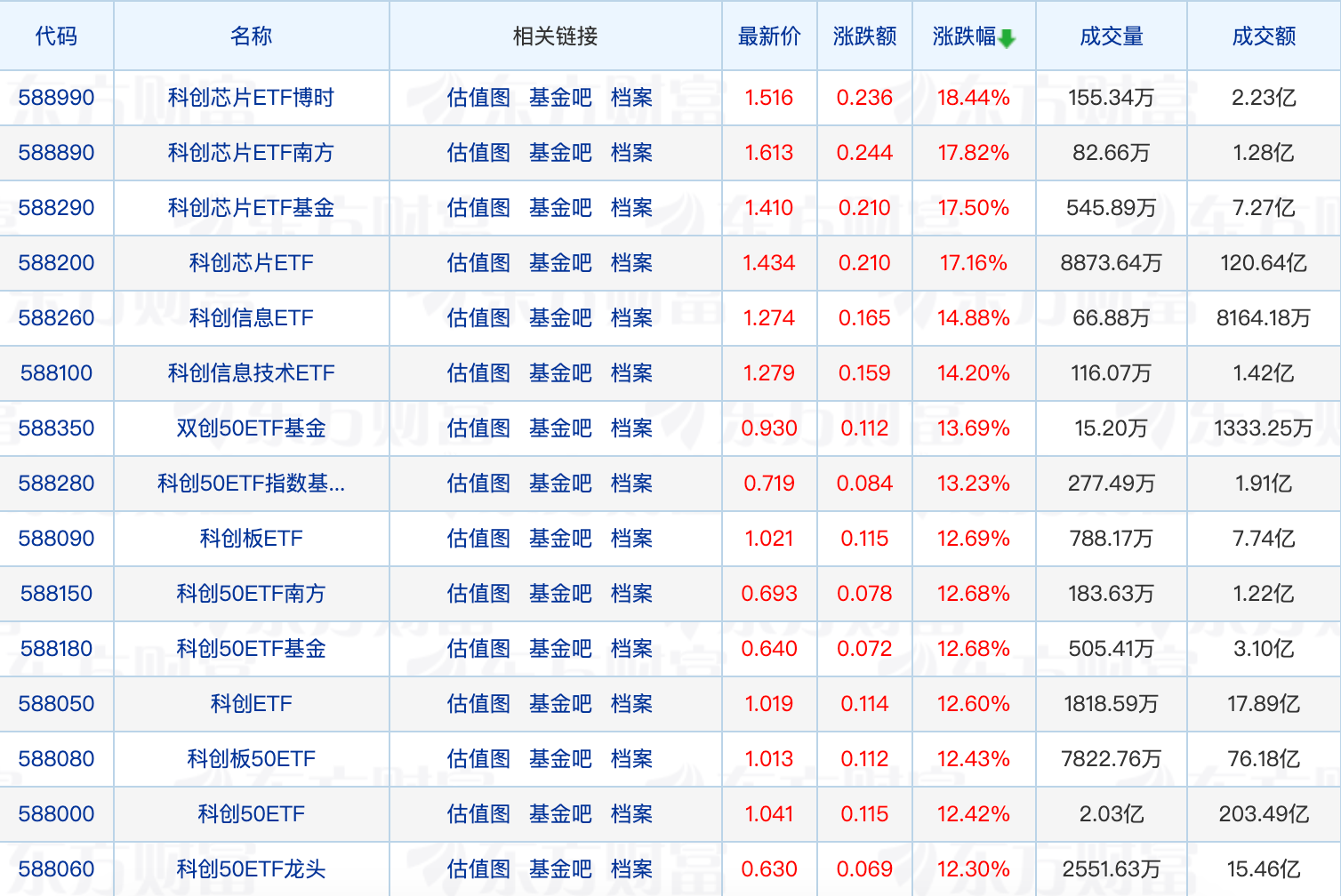This screenshot has width=1341, height=896.
Task: Select the 8873.64万 volume value
Action: [x=1112, y=263]
